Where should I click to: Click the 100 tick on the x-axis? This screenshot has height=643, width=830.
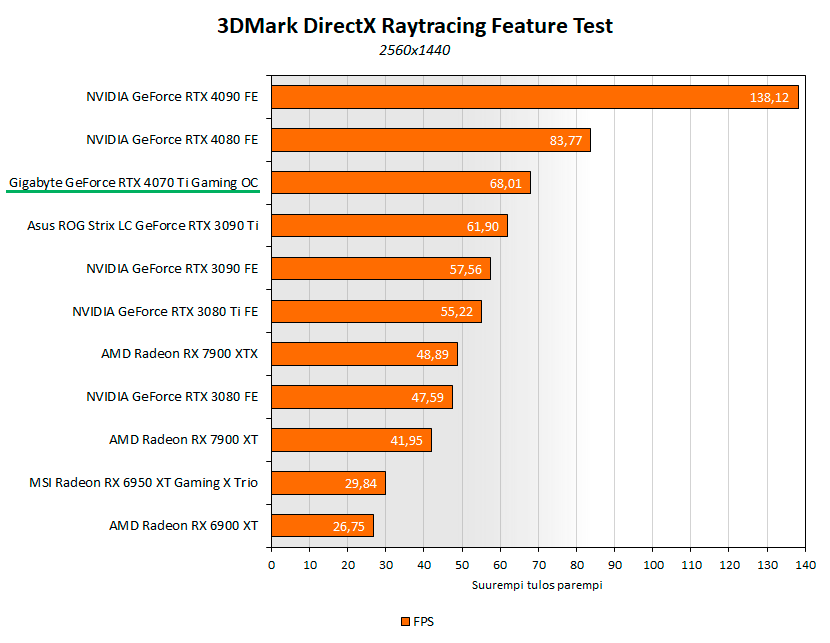coord(653,565)
